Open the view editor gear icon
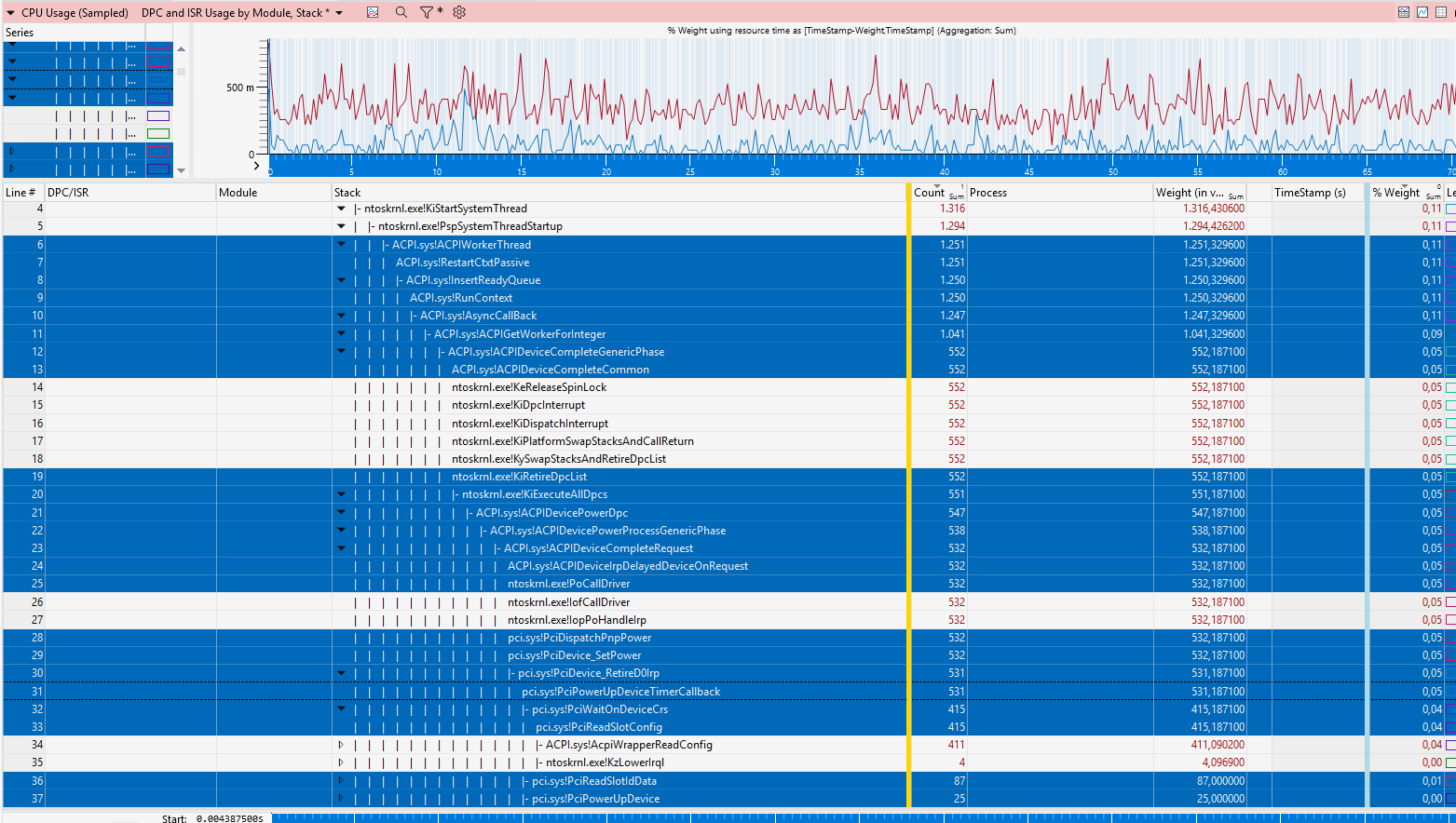1456x823 pixels. click(x=459, y=12)
